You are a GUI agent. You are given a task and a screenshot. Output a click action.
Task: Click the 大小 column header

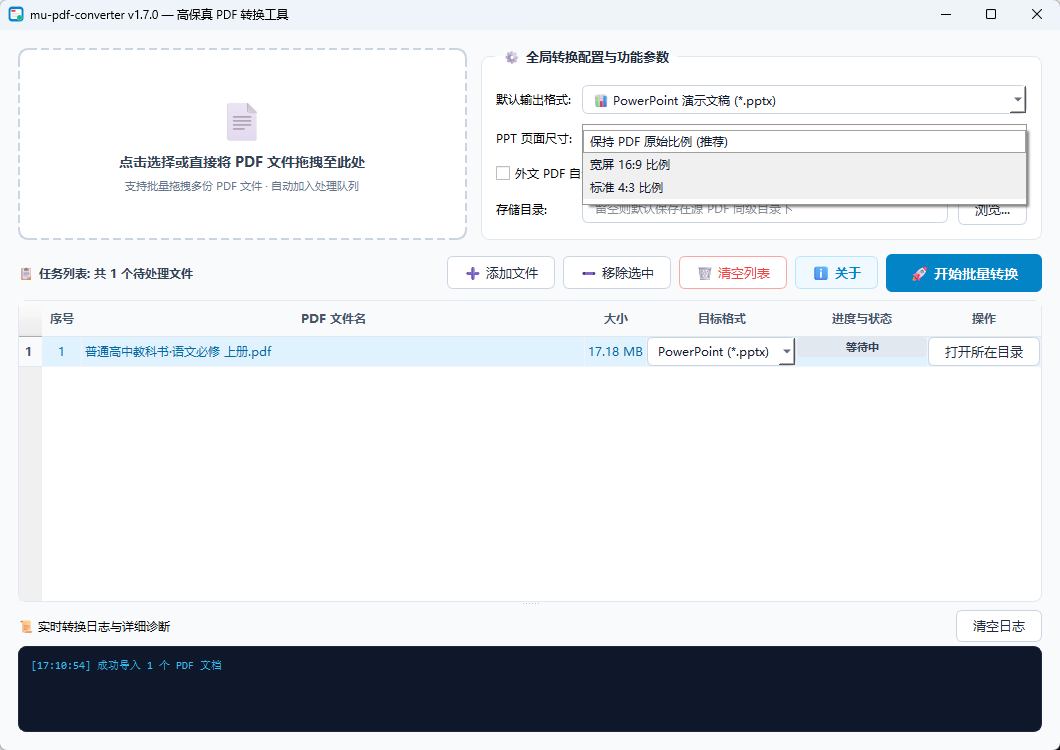tap(616, 319)
